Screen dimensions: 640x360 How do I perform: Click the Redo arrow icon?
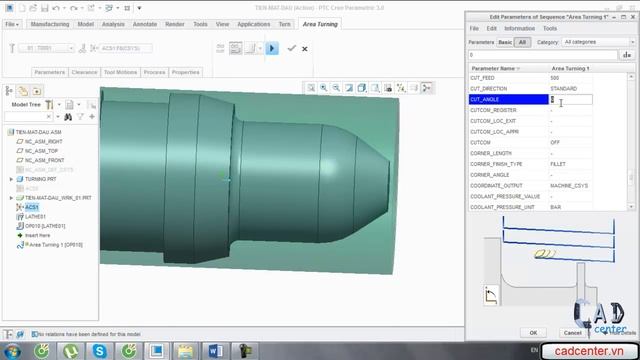[x=73, y=8]
